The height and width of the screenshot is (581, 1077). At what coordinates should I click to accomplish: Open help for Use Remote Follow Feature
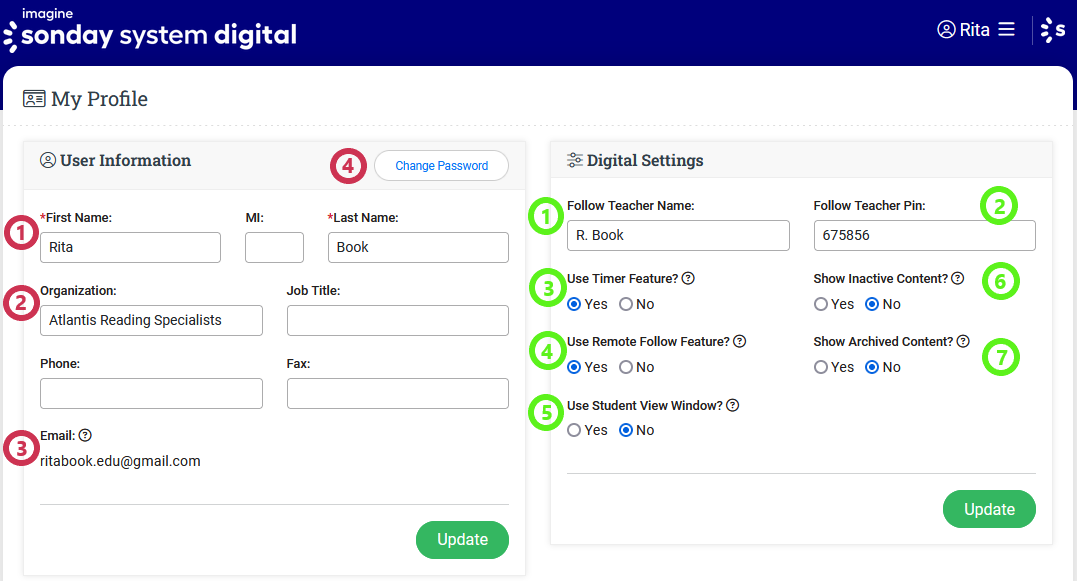pos(740,342)
